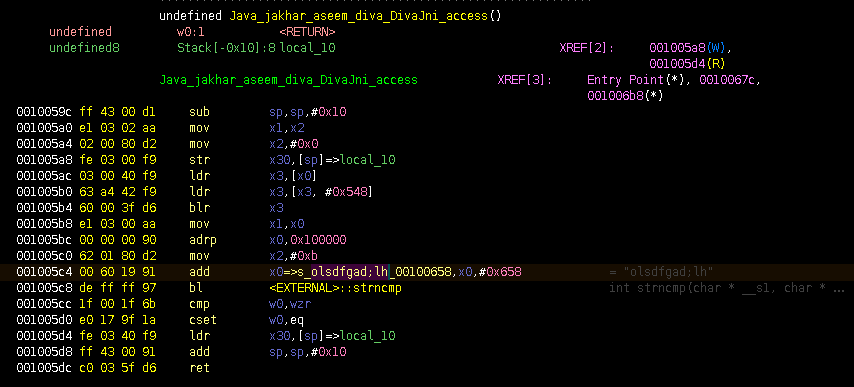Click the w0:1 return storage
Viewport: 854px width, 387px height.
190,32
